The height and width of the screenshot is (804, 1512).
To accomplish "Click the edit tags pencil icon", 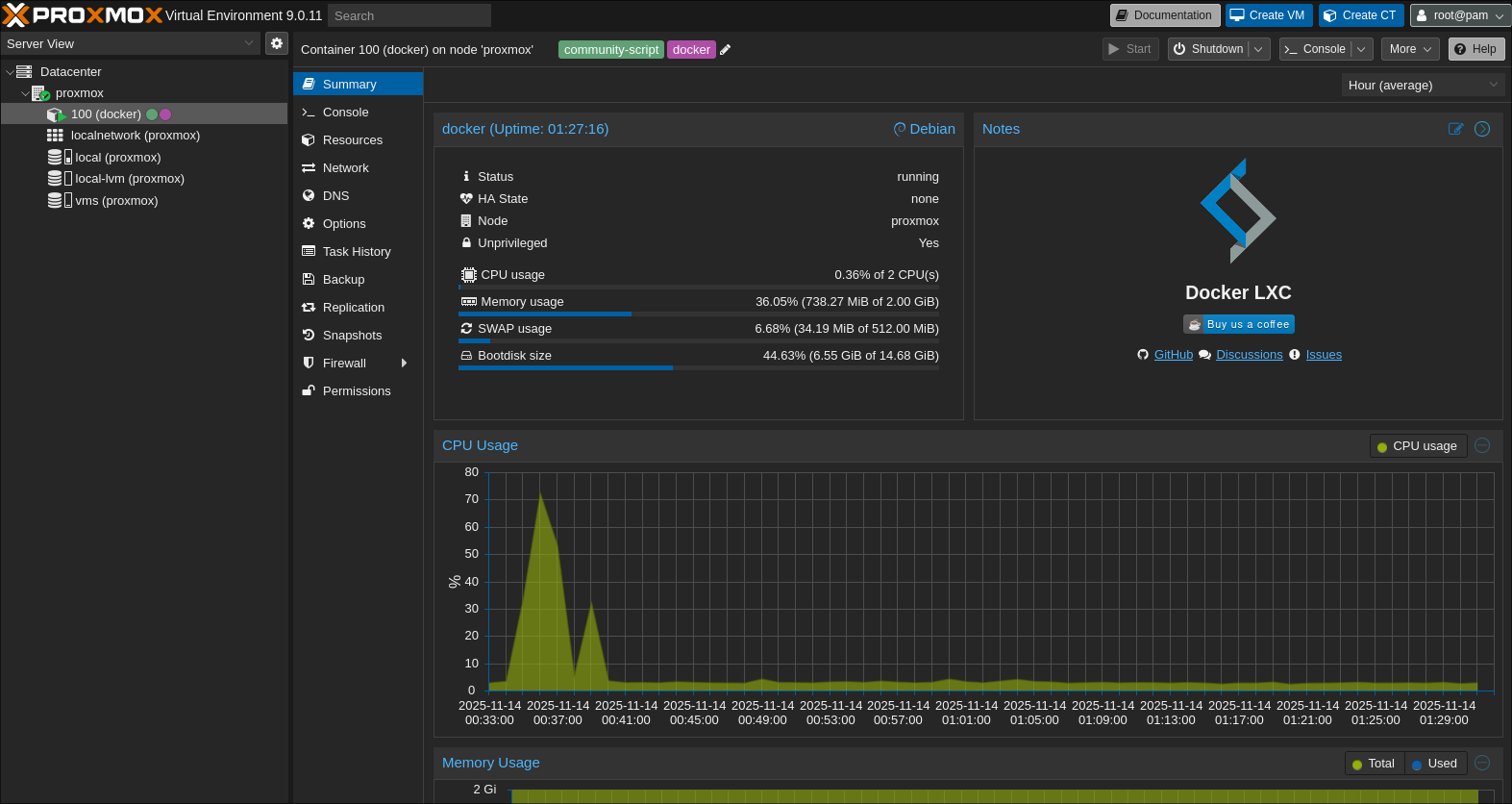I will pos(726,50).
